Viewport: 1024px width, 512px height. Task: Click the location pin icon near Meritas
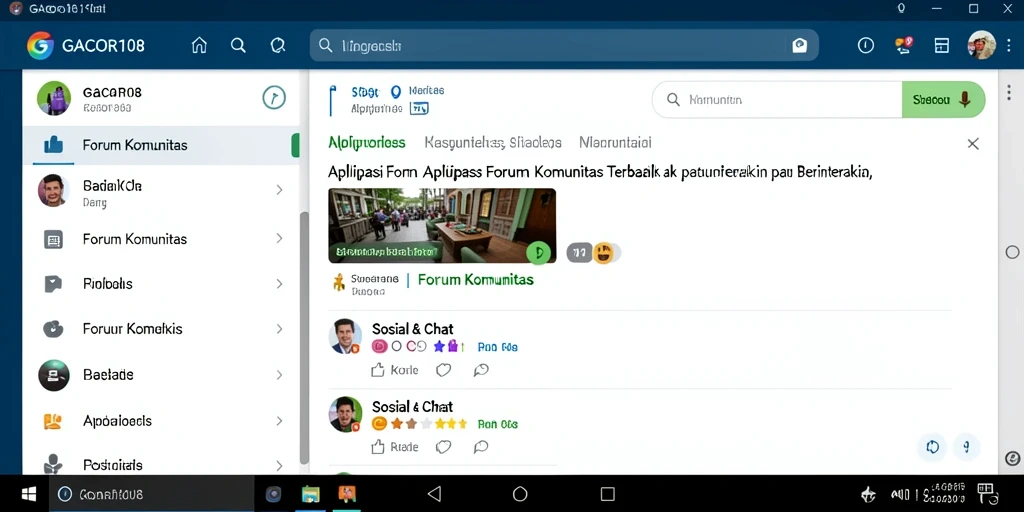click(x=395, y=92)
